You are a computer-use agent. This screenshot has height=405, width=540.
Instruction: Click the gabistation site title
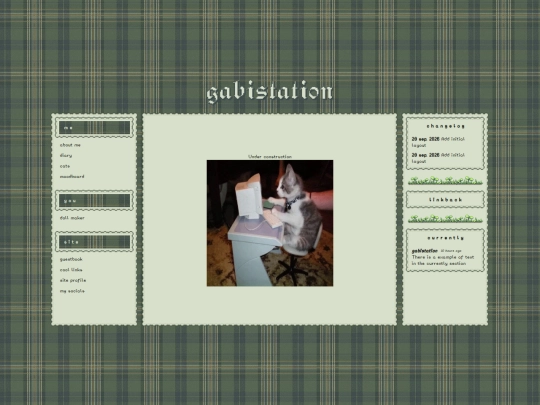[270, 92]
